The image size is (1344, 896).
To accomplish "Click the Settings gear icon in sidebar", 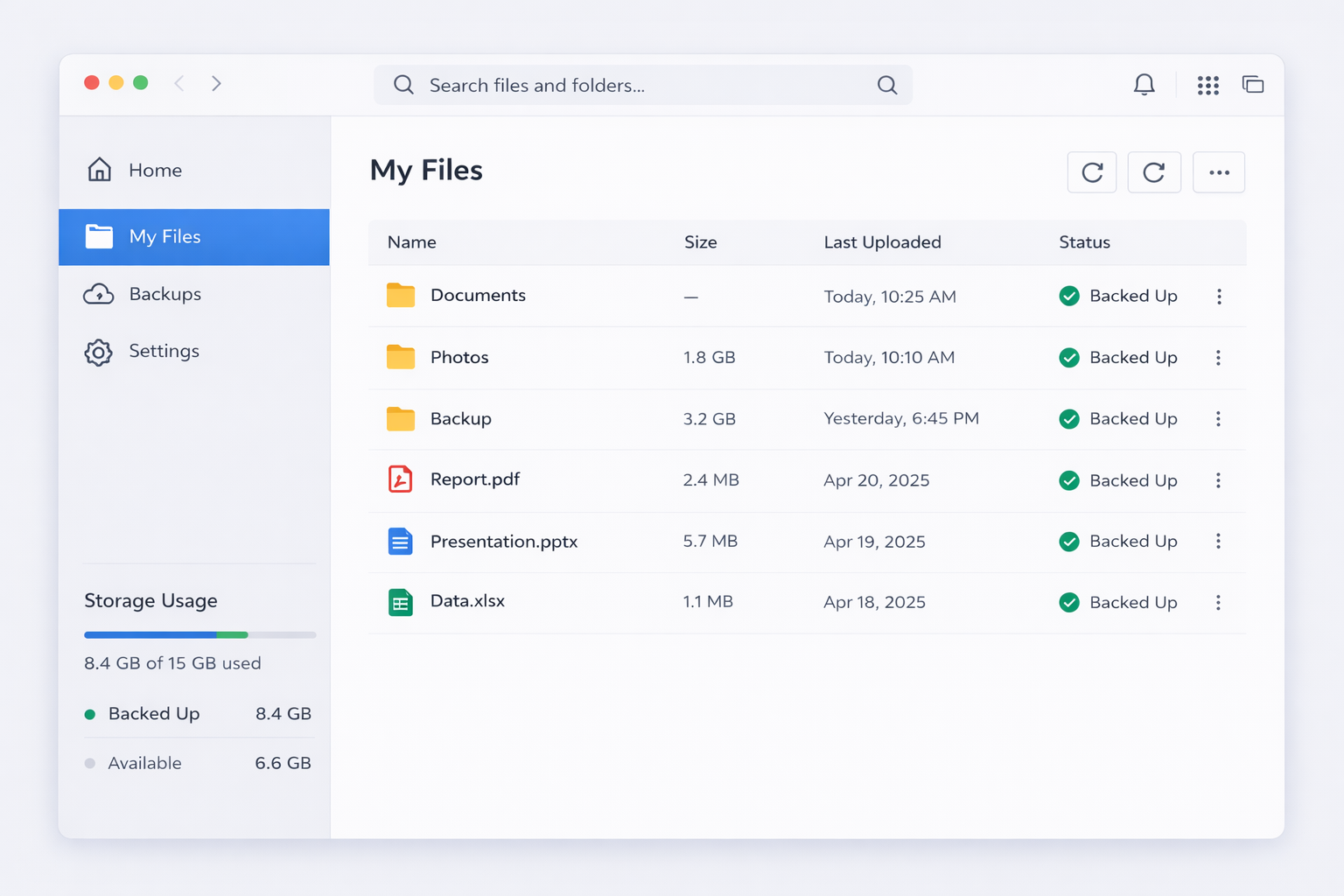I will pyautogui.click(x=99, y=352).
